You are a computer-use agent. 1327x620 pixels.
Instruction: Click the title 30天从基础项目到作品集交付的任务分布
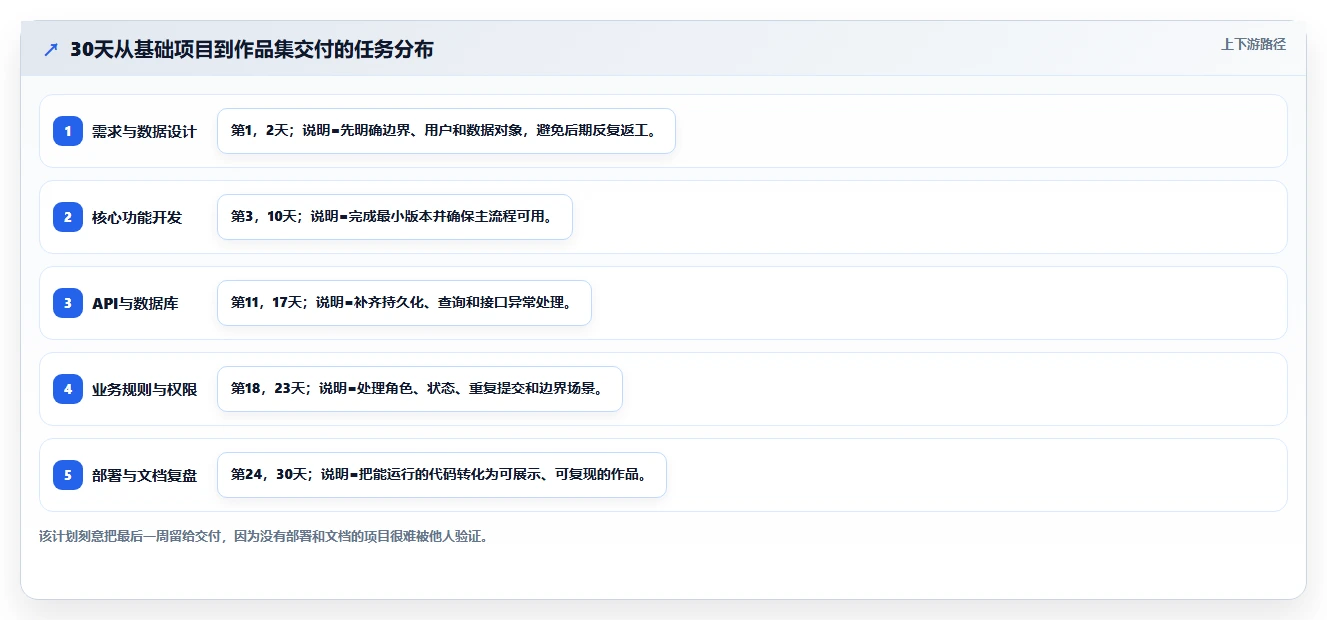pos(252,49)
